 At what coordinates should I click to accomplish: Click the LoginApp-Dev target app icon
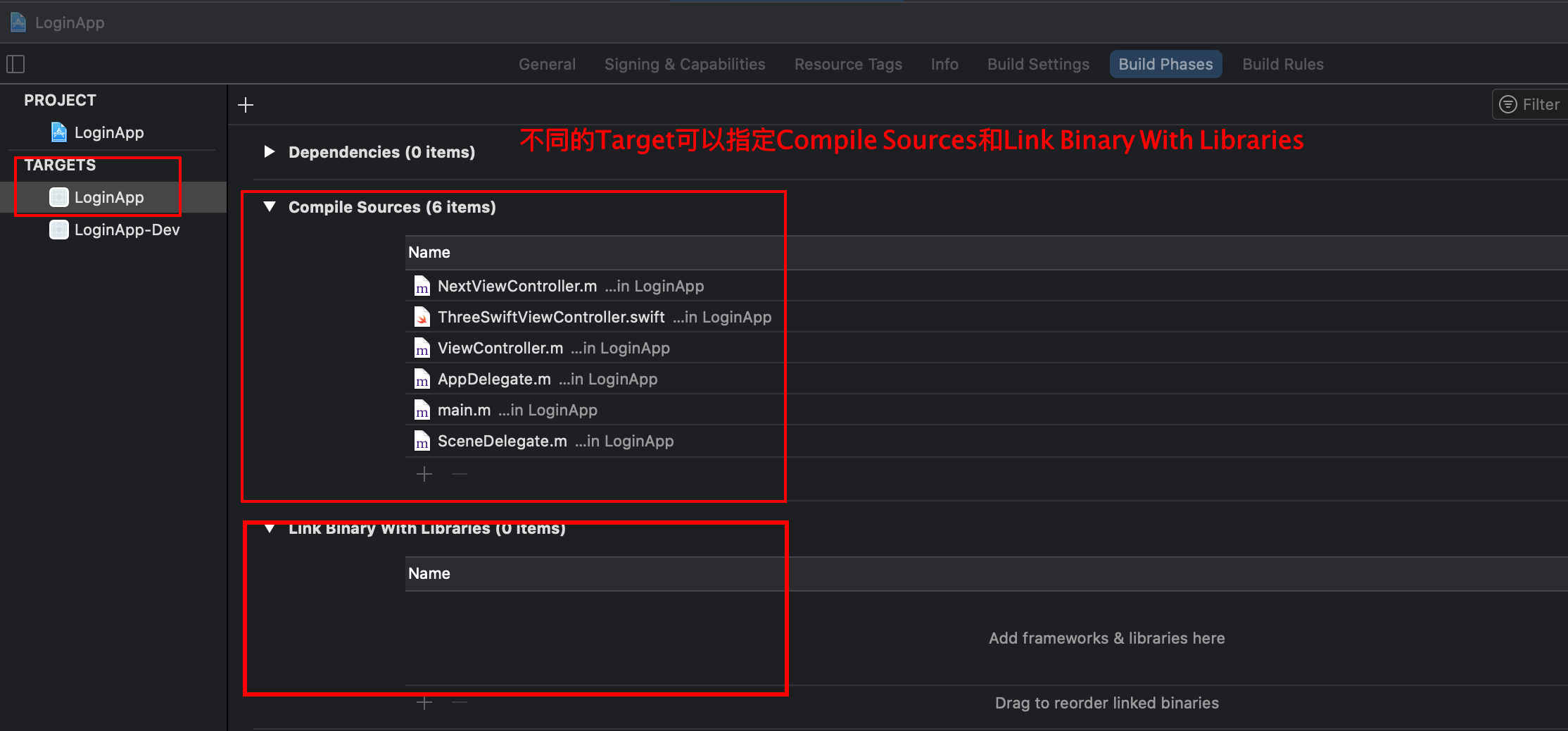[59, 230]
